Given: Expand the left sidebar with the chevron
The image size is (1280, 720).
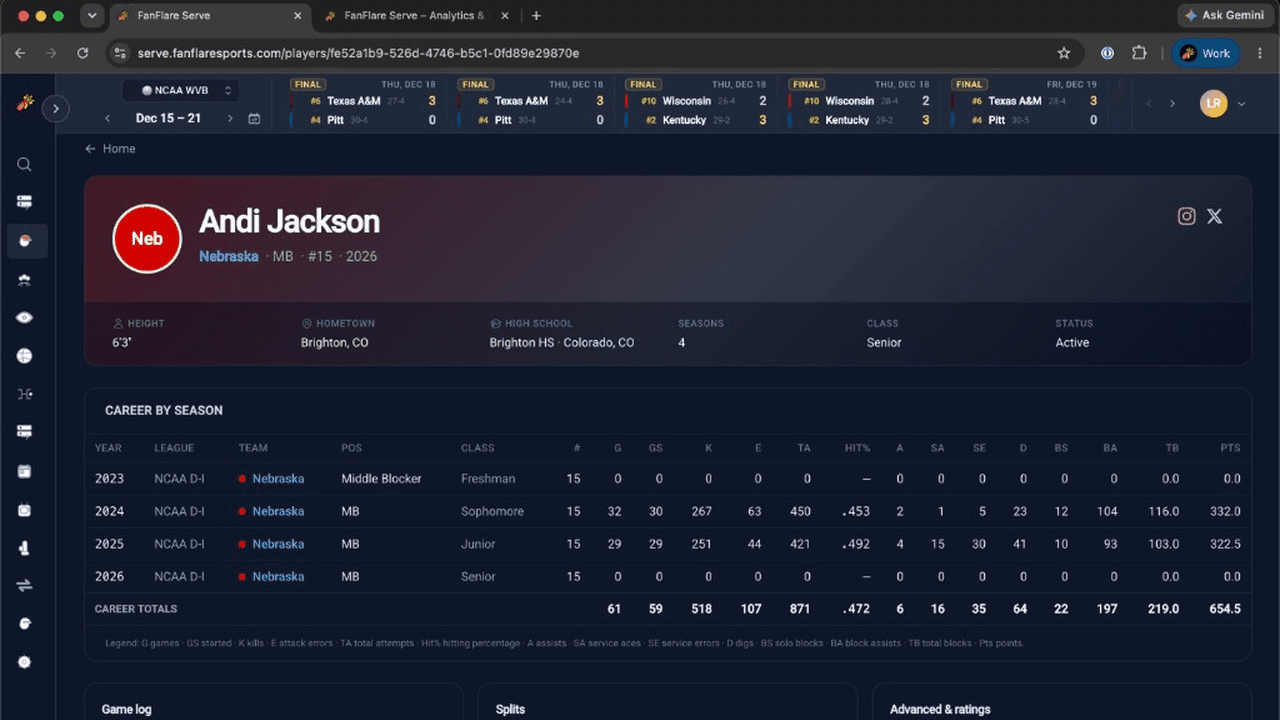Looking at the screenshot, I should tap(56, 108).
